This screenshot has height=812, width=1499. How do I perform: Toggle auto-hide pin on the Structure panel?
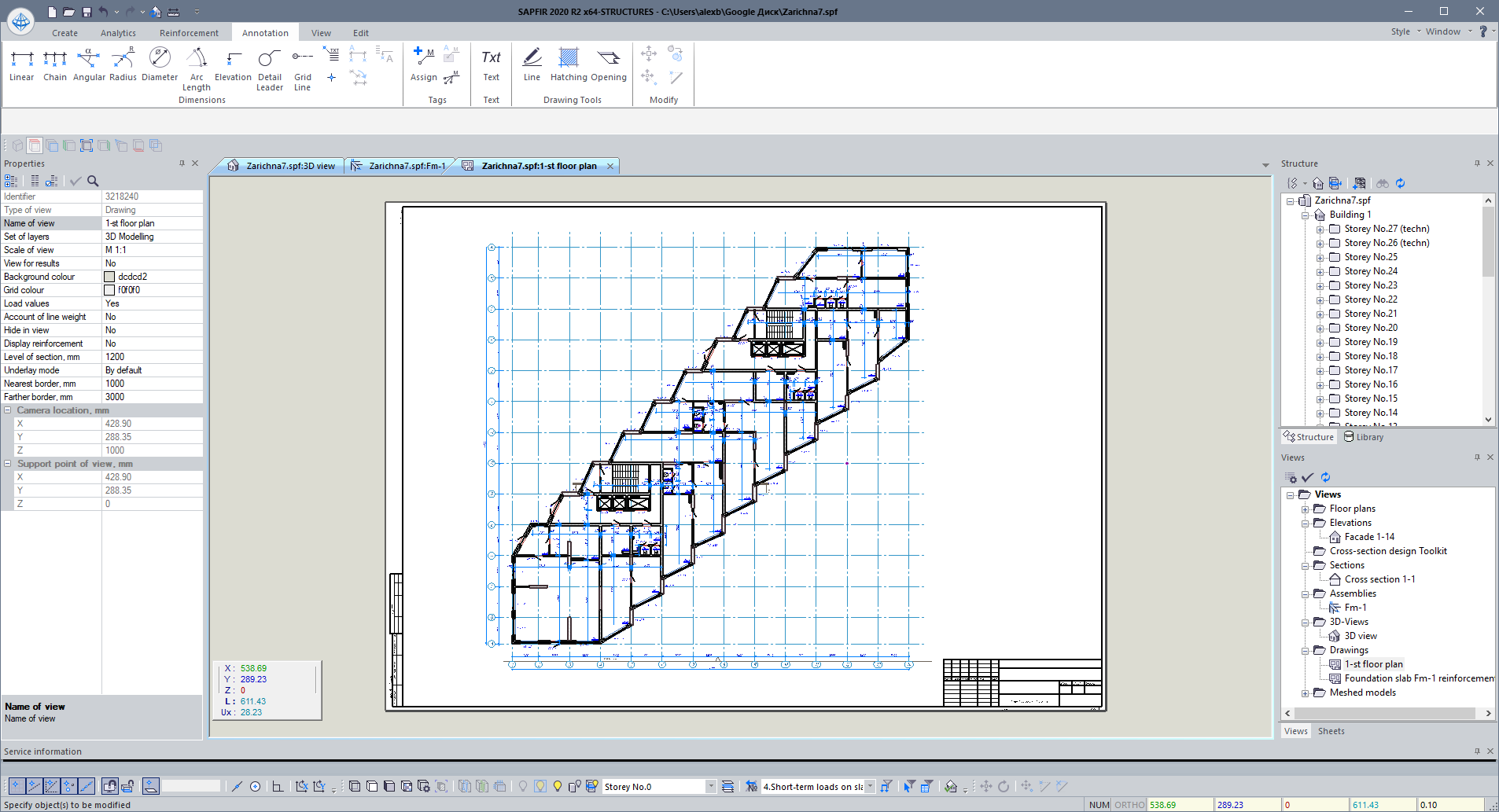click(x=1477, y=163)
